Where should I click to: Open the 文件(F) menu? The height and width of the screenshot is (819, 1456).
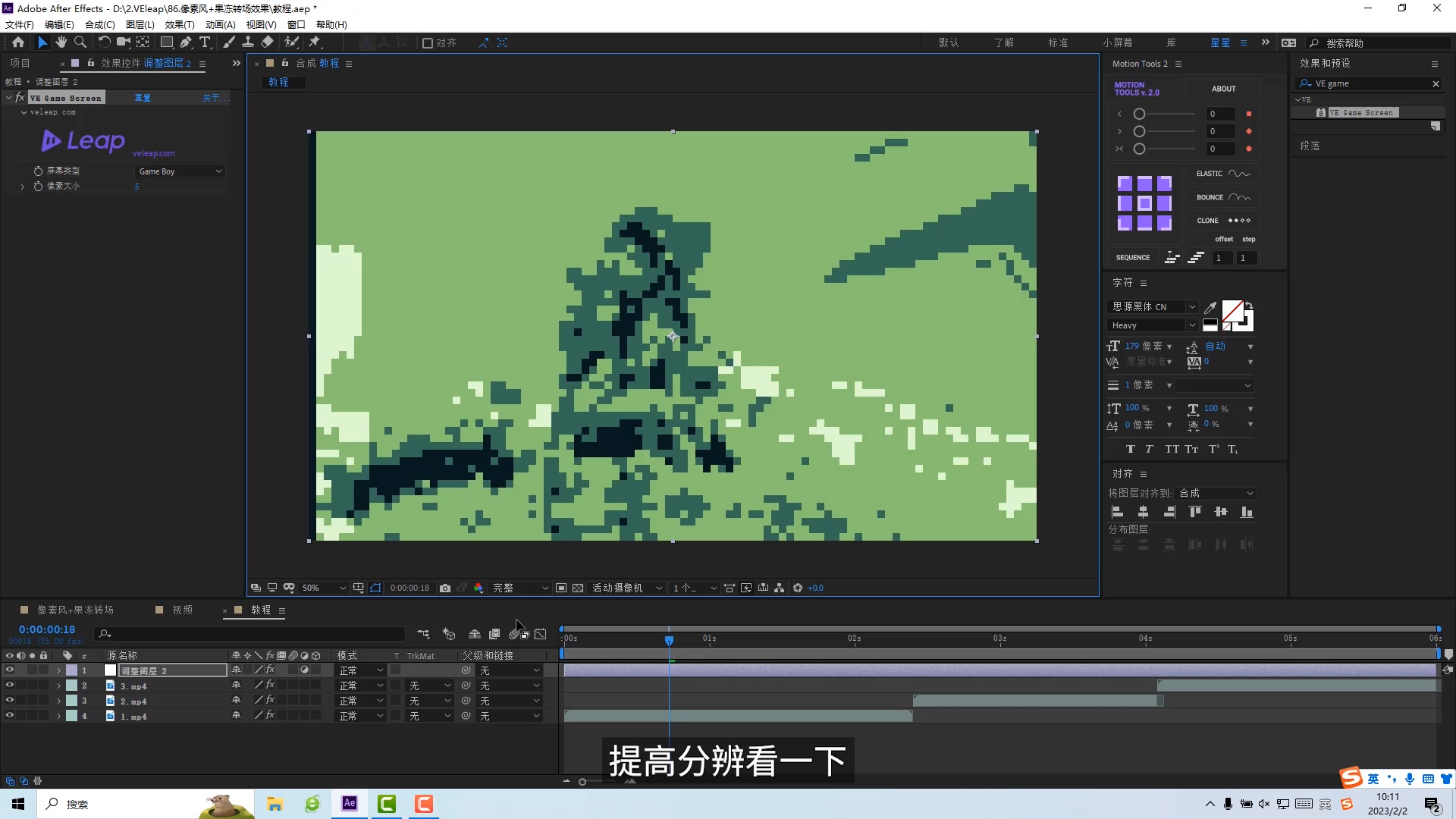tap(20, 24)
